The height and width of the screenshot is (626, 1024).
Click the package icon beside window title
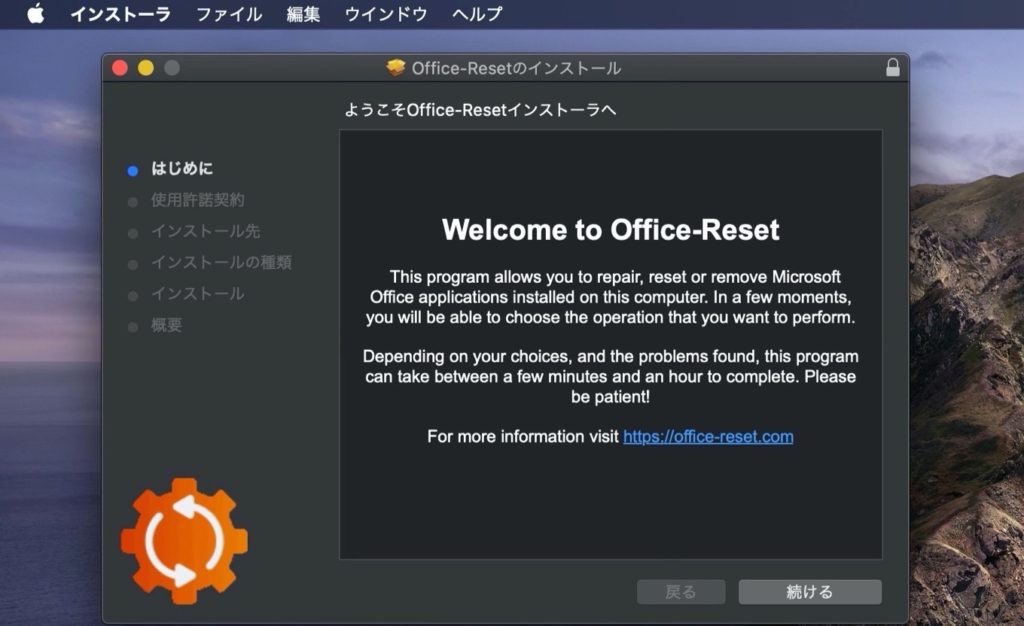pos(396,68)
